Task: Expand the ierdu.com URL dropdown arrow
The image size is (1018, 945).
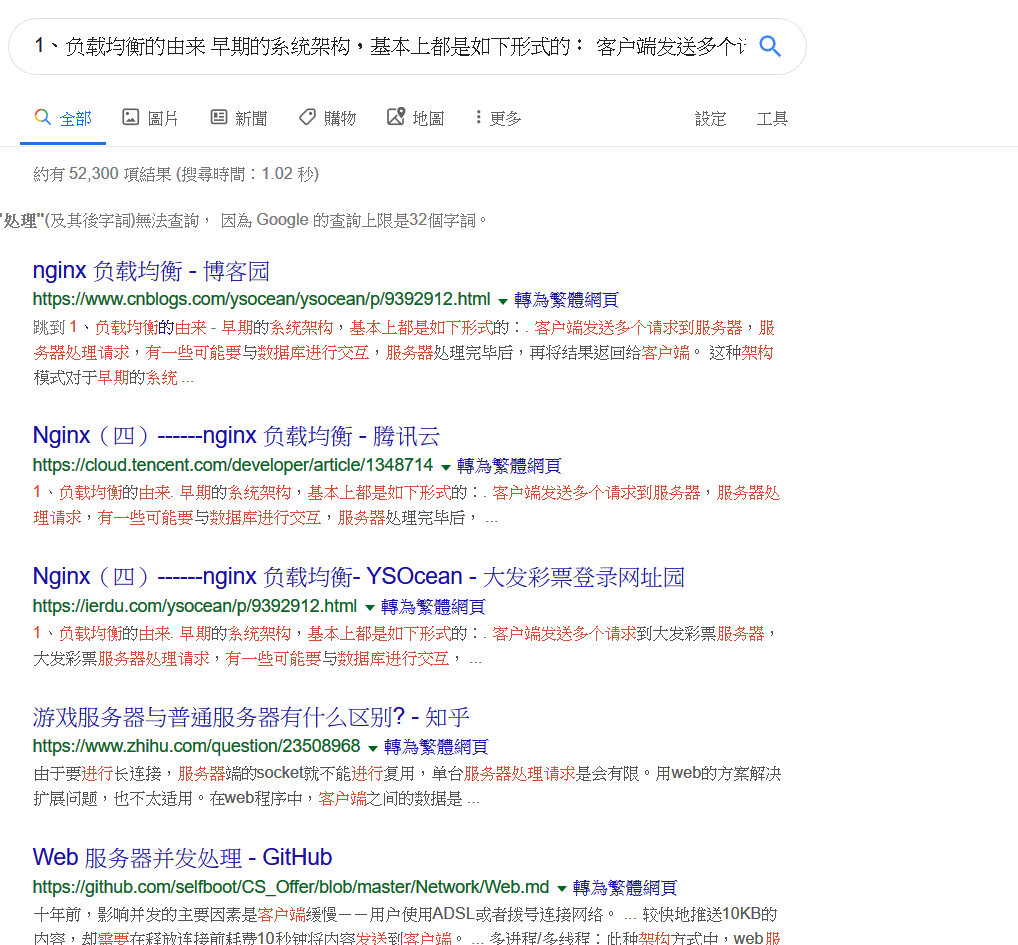Action: coord(369,608)
